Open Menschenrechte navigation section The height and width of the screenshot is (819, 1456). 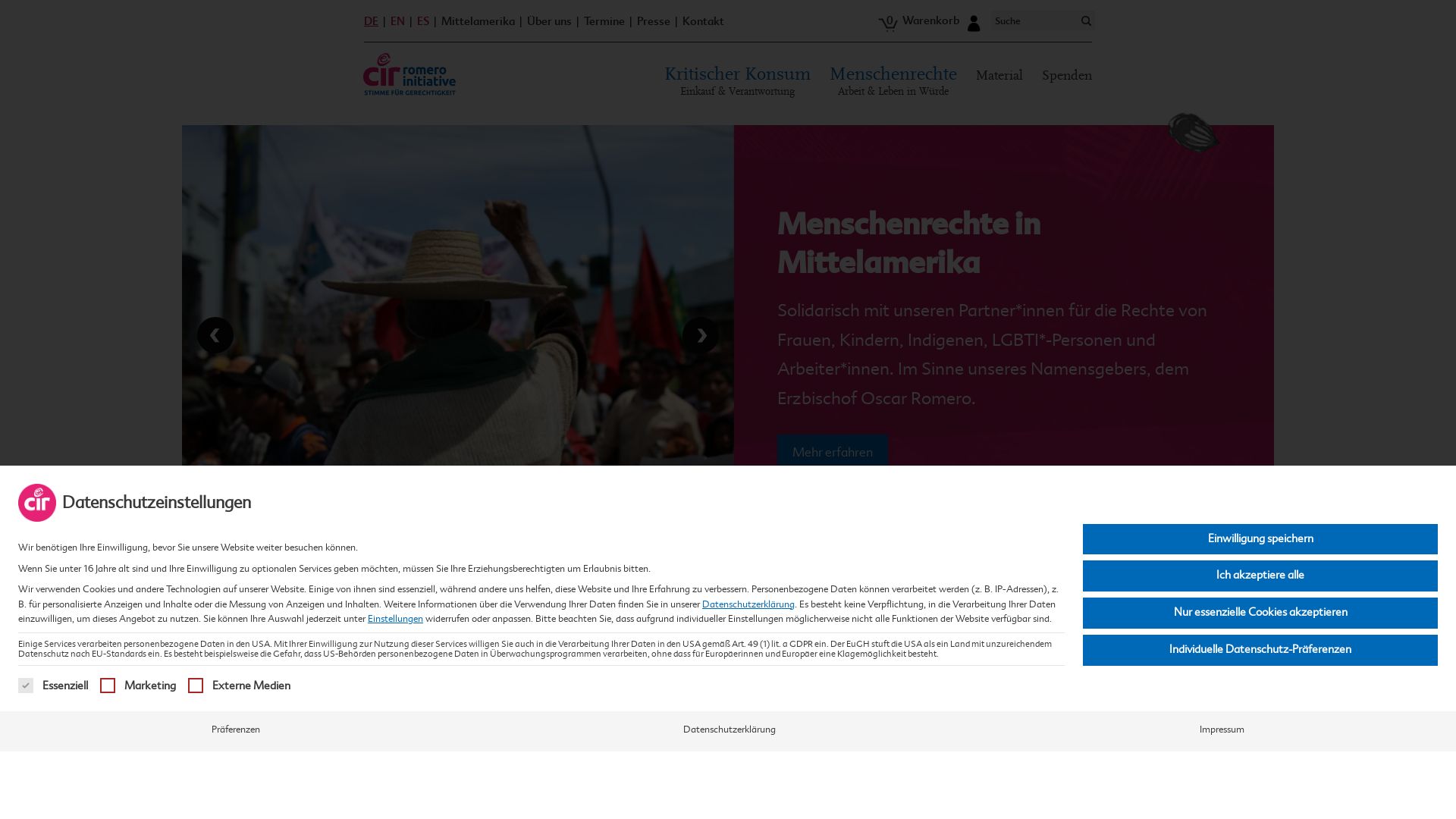tap(893, 80)
